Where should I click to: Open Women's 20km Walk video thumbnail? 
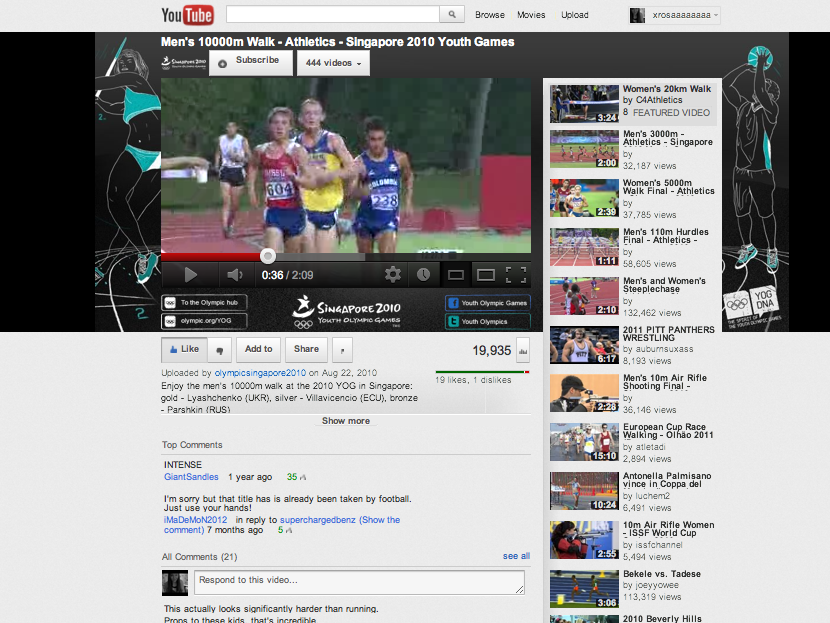coord(584,104)
